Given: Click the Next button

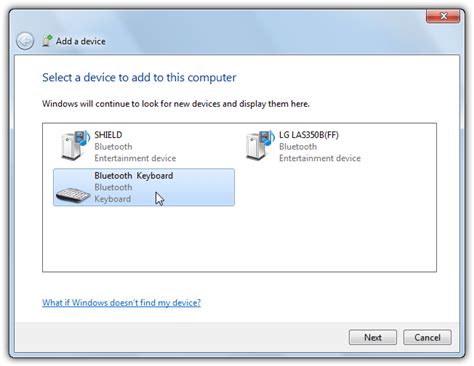Looking at the screenshot, I should [373, 337].
